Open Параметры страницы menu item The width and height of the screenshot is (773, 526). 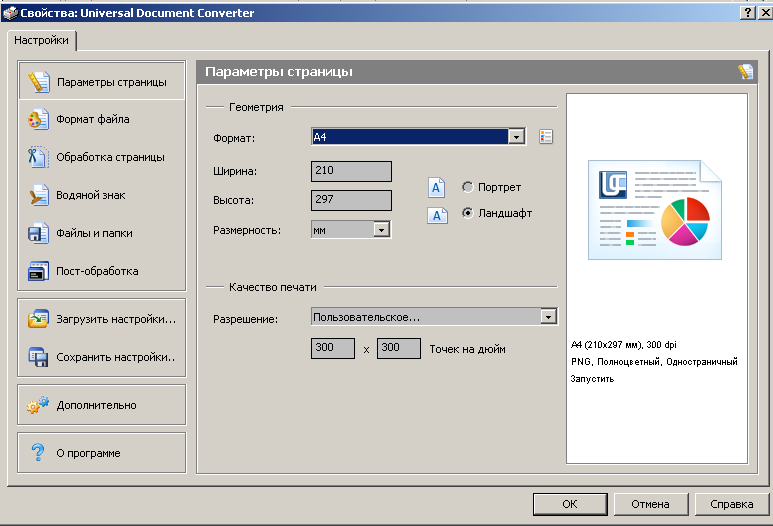click(102, 82)
